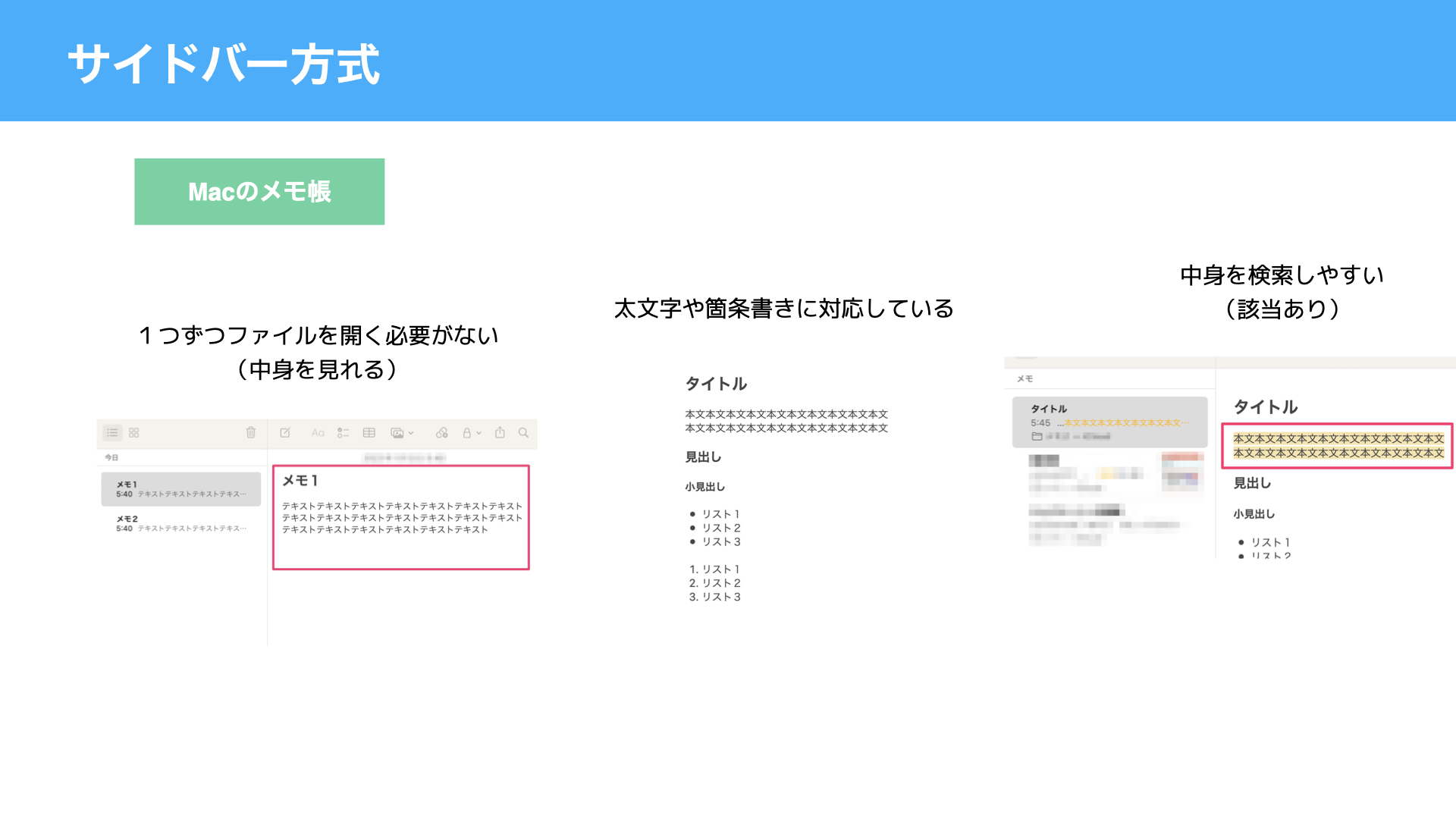The height and width of the screenshot is (819, 1456).
Task: Switch to list view in Notes toolbar
Action: pyautogui.click(x=112, y=433)
